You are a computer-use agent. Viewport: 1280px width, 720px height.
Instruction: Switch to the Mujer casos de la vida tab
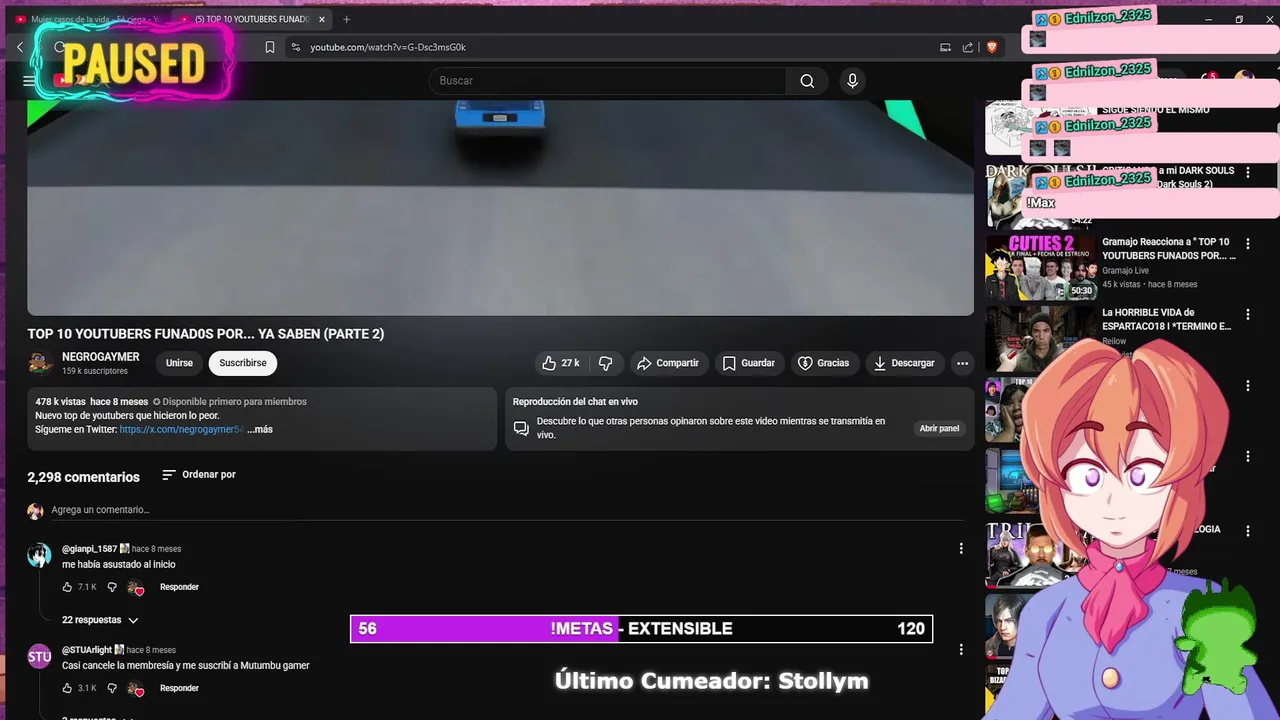pyautogui.click(x=88, y=19)
